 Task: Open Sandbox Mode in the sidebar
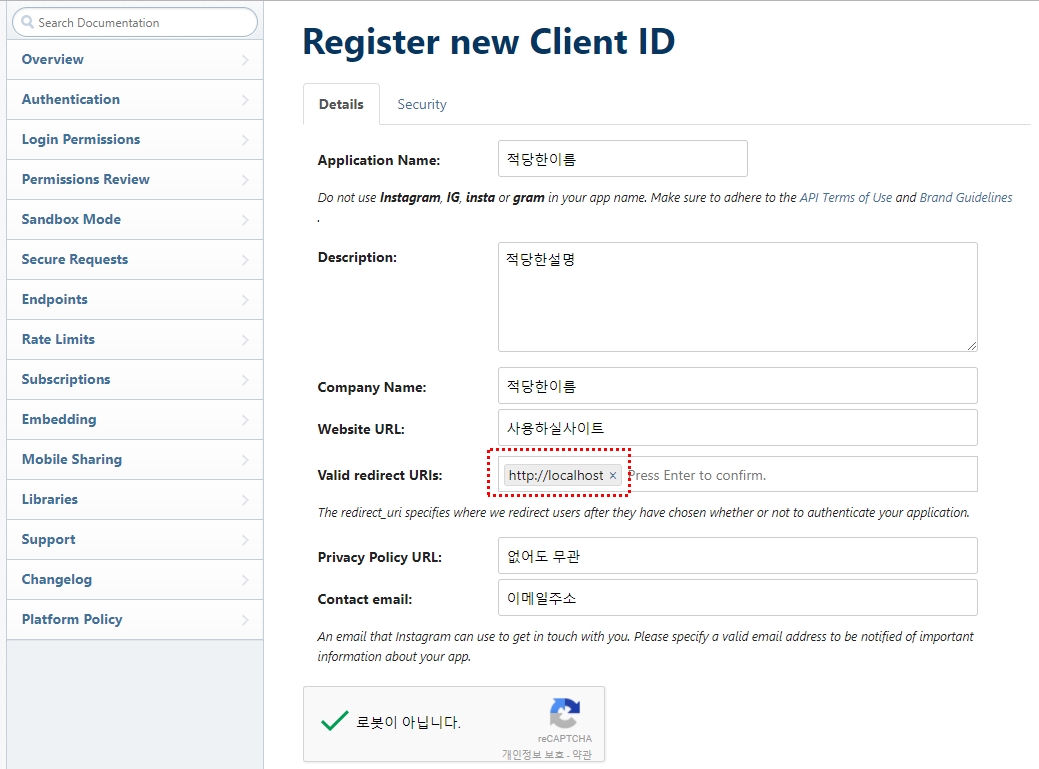coord(71,220)
